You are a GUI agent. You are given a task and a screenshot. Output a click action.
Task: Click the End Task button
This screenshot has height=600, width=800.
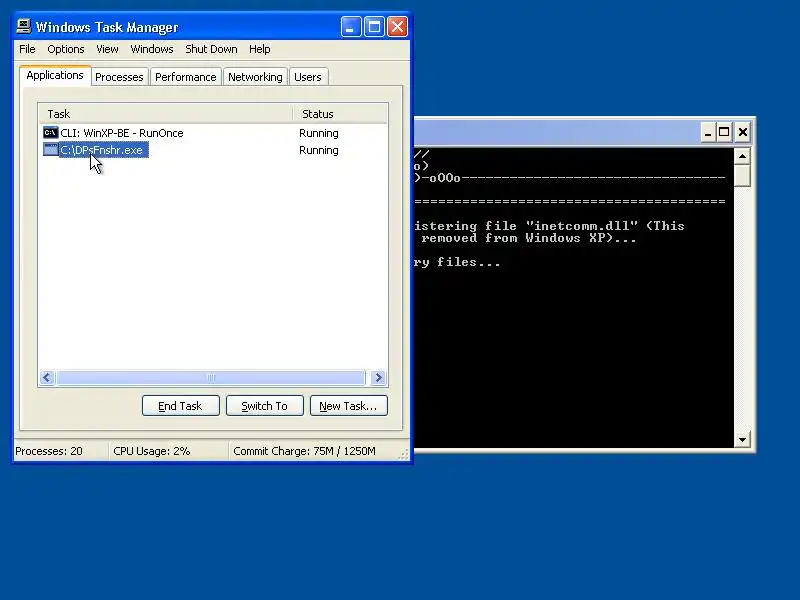tap(181, 406)
